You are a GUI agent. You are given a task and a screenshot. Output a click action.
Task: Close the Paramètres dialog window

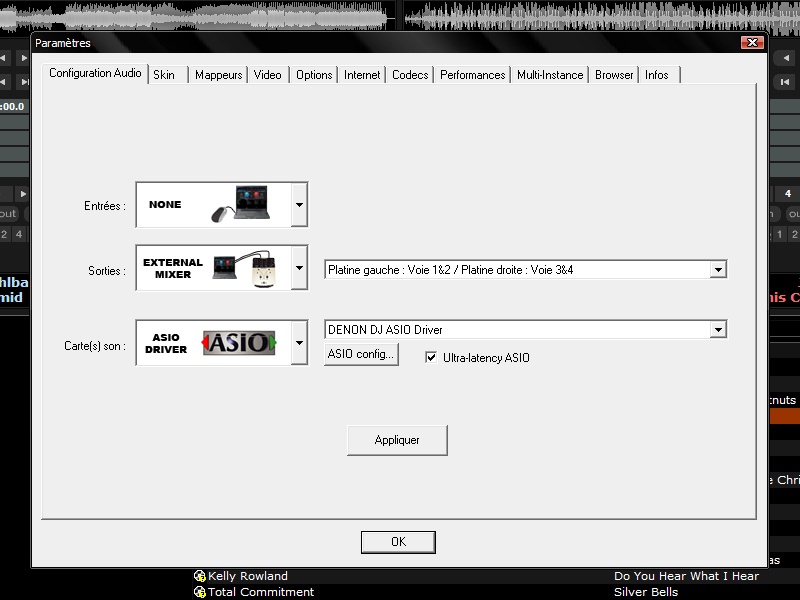pos(752,43)
